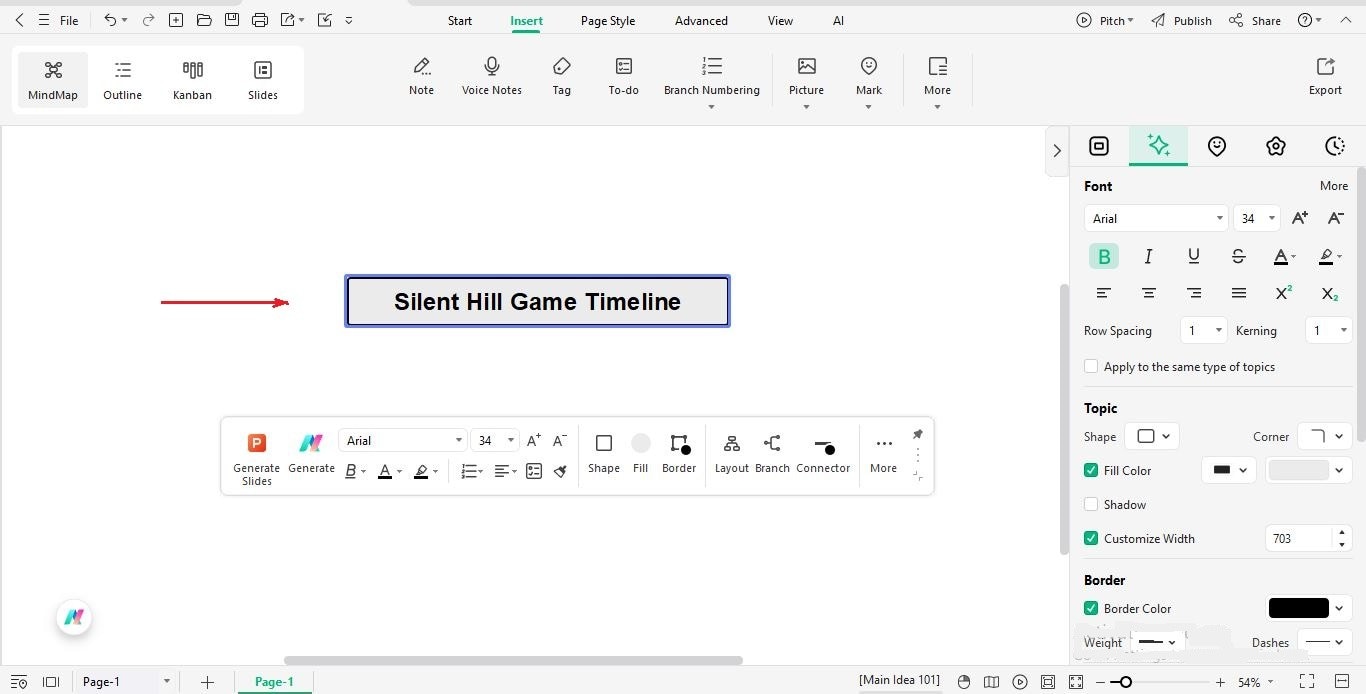
Task: Expand Branch Numbering dropdown
Action: tap(711, 107)
